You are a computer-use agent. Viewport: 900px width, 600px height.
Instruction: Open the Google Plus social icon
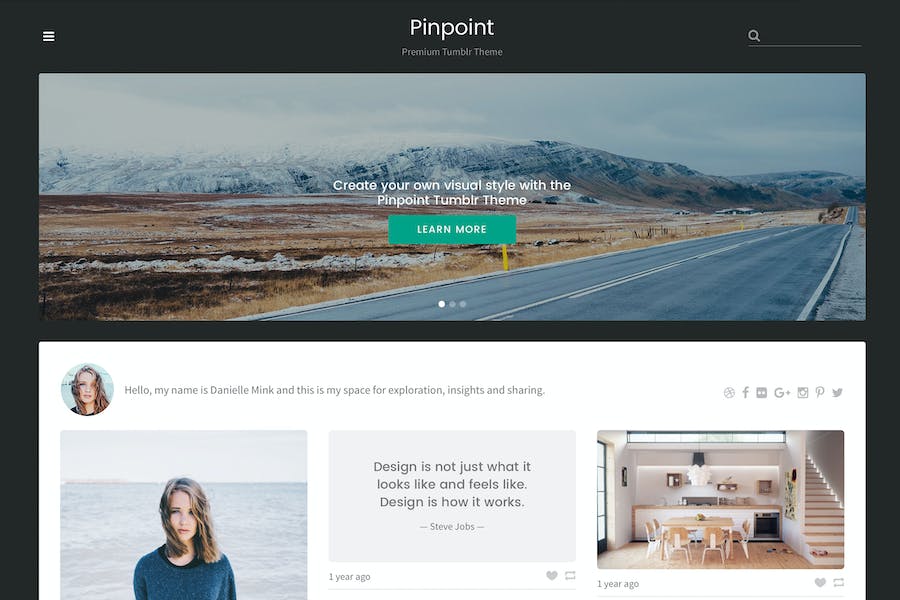click(x=782, y=393)
